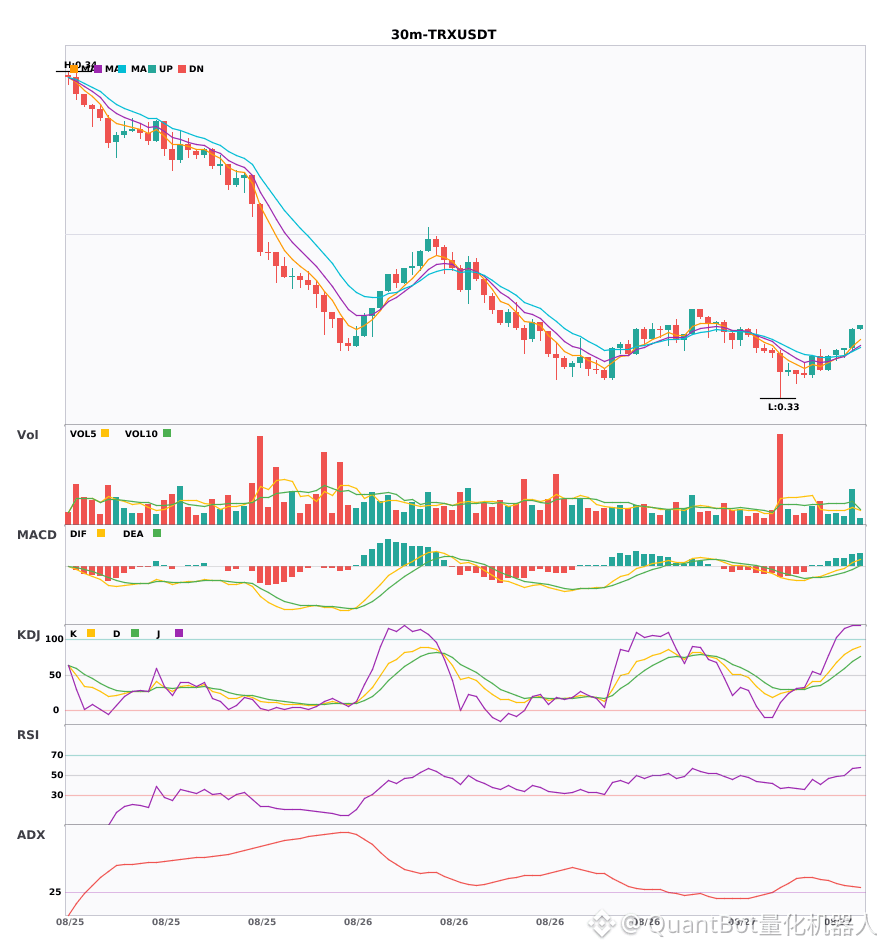Click the RSI axis value 30
Viewport: 885px width, 950px height.
[x=57, y=795]
